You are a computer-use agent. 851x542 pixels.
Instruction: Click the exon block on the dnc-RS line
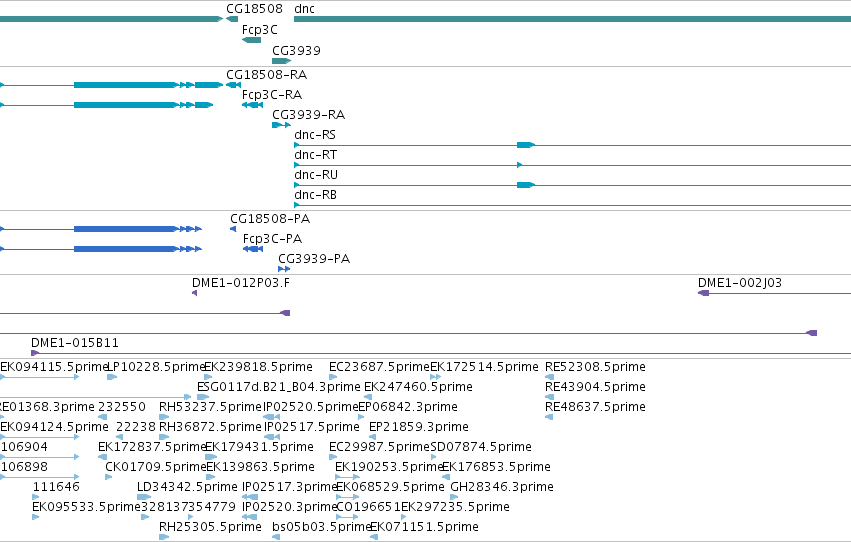[525, 145]
